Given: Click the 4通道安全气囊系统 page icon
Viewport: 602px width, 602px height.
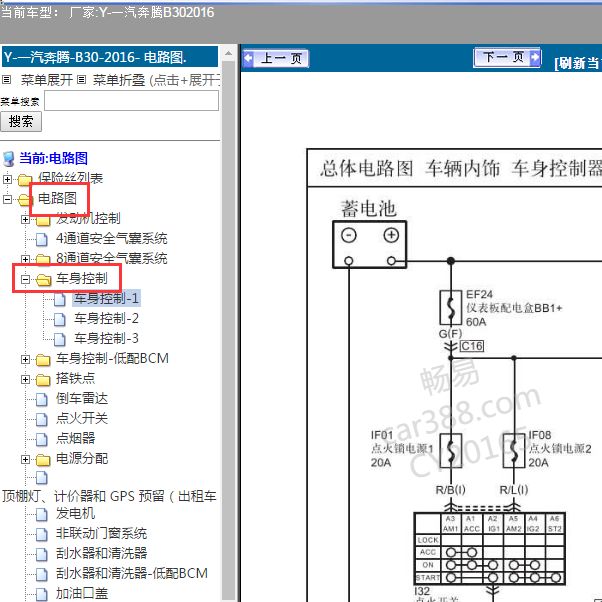Looking at the screenshot, I should [x=42, y=240].
